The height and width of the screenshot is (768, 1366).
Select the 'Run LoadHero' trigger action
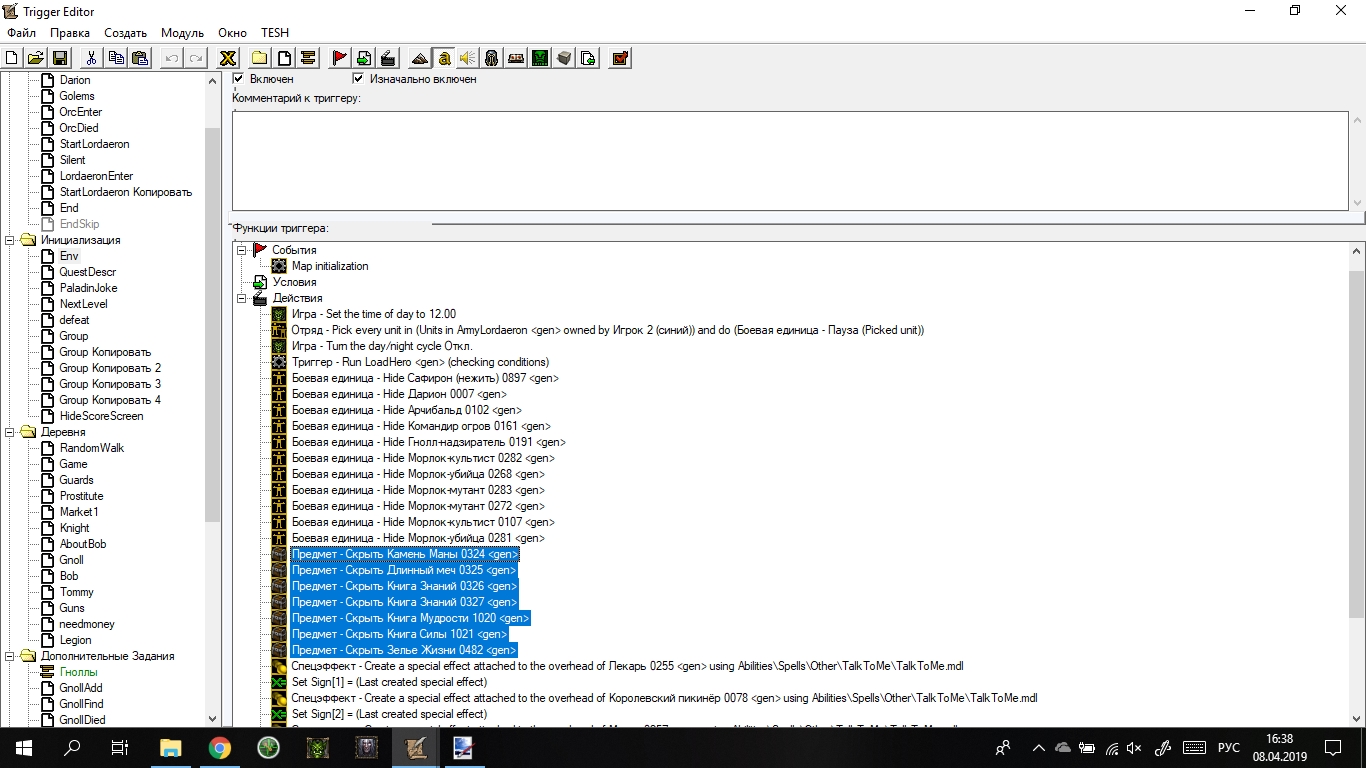click(420, 362)
